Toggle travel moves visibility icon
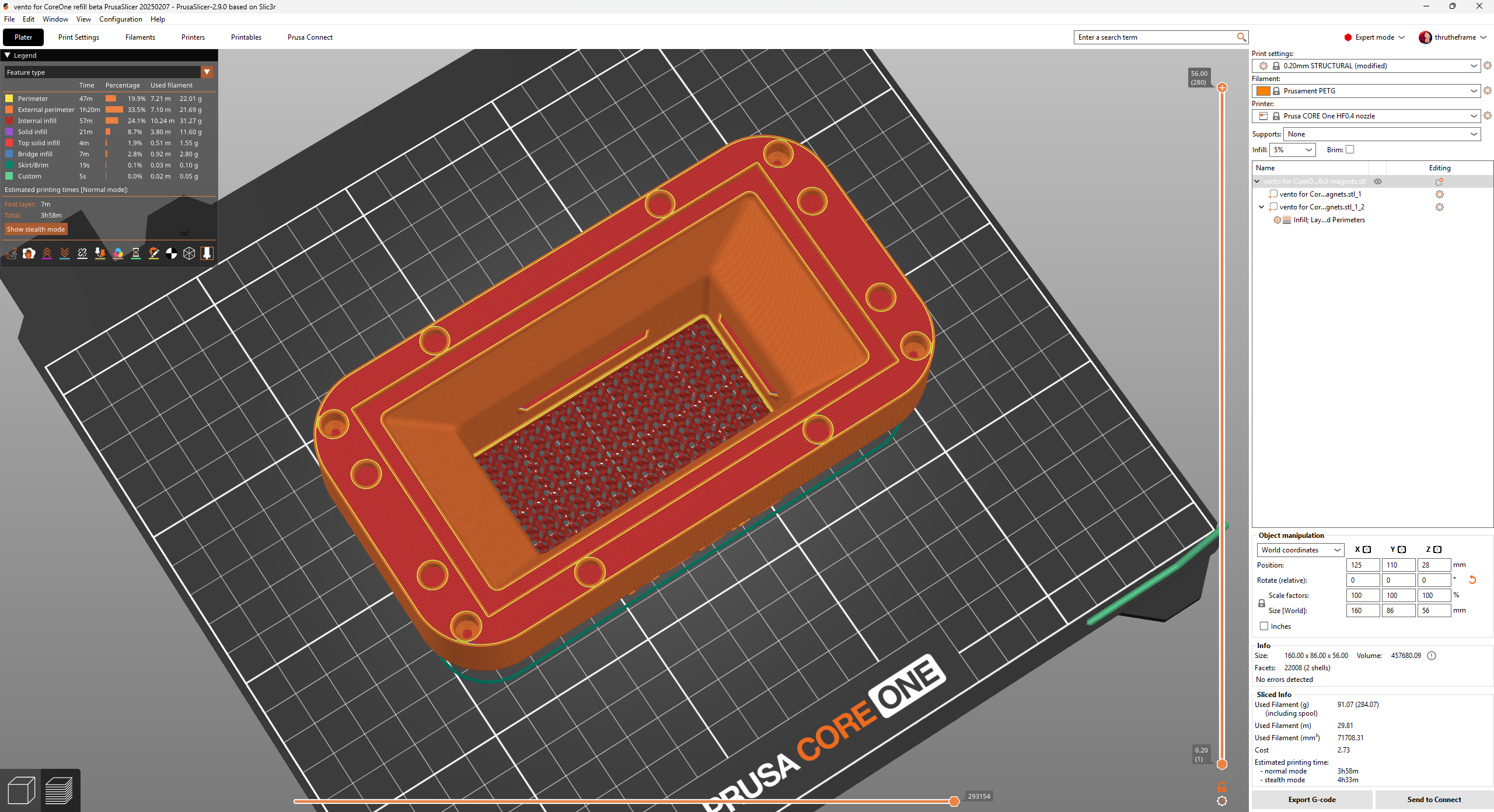Viewport: 1494px width, 812px height. (x=11, y=253)
